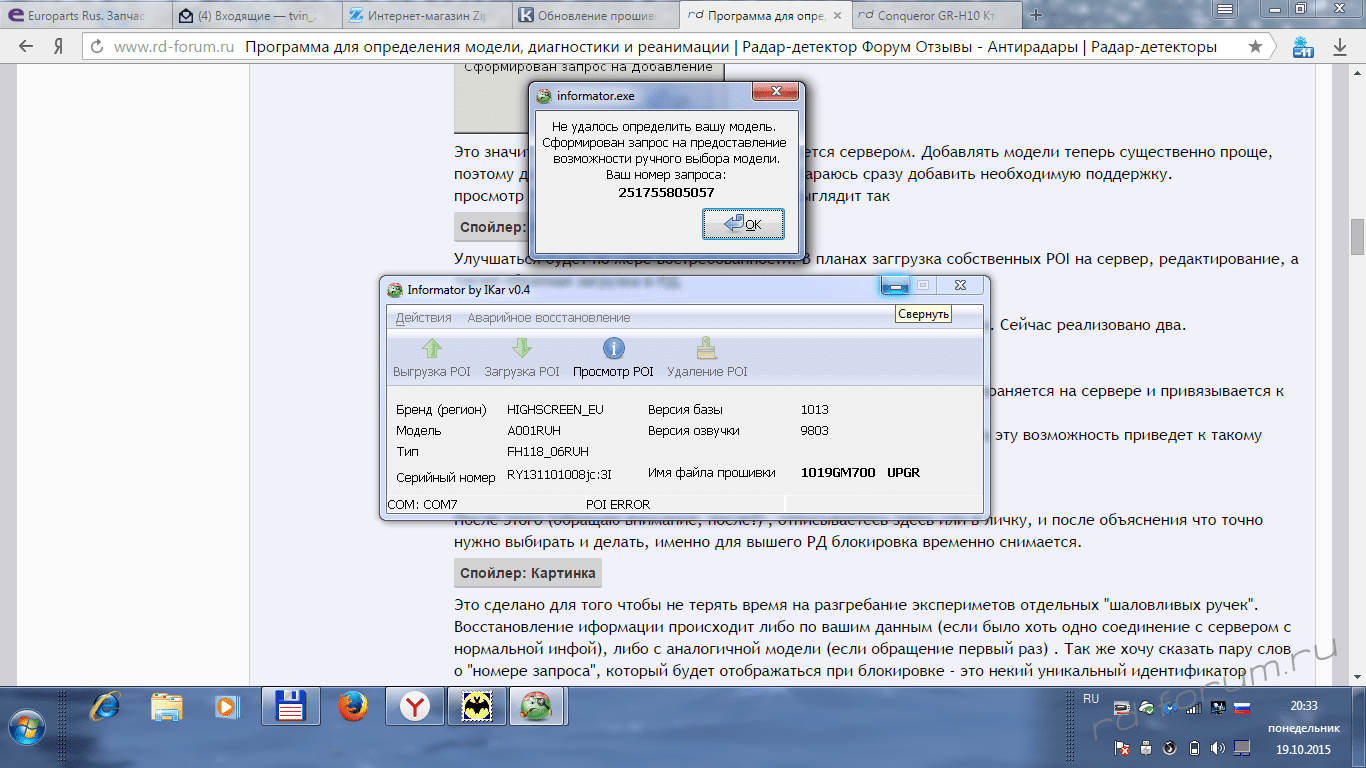The image size is (1366, 768).
Task: Open a new browser tab
Action: [x=1036, y=15]
